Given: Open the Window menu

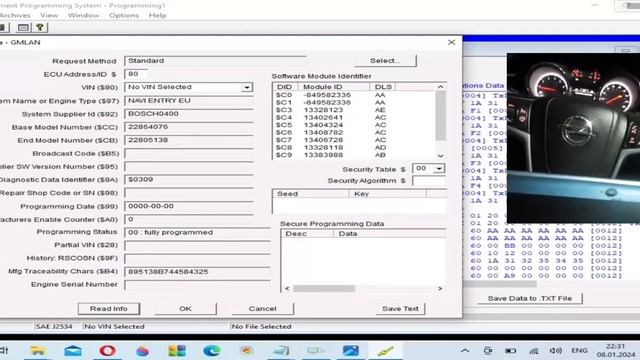Looking at the screenshot, I should tap(83, 15).
